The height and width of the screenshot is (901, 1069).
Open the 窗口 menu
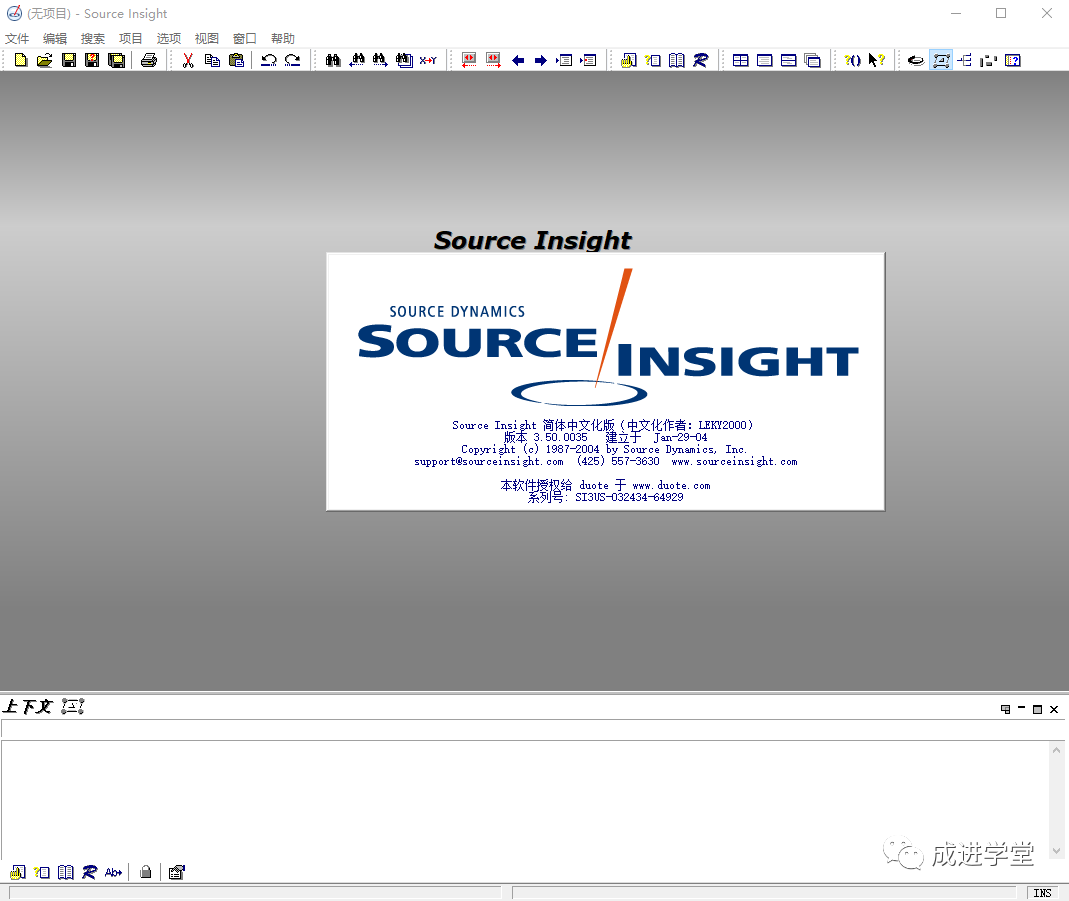(x=245, y=38)
